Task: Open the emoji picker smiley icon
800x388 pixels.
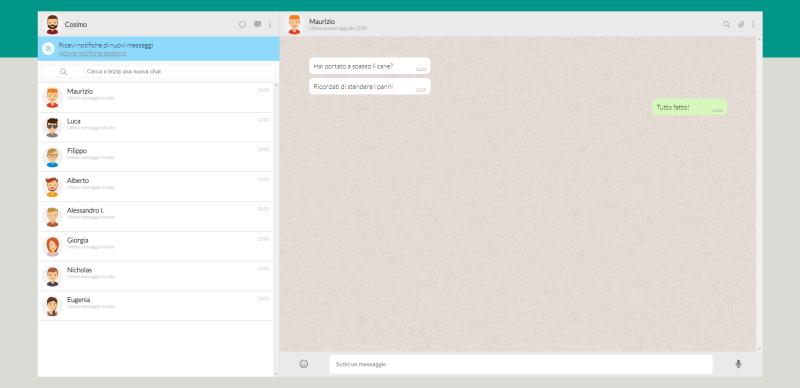Action: click(304, 364)
